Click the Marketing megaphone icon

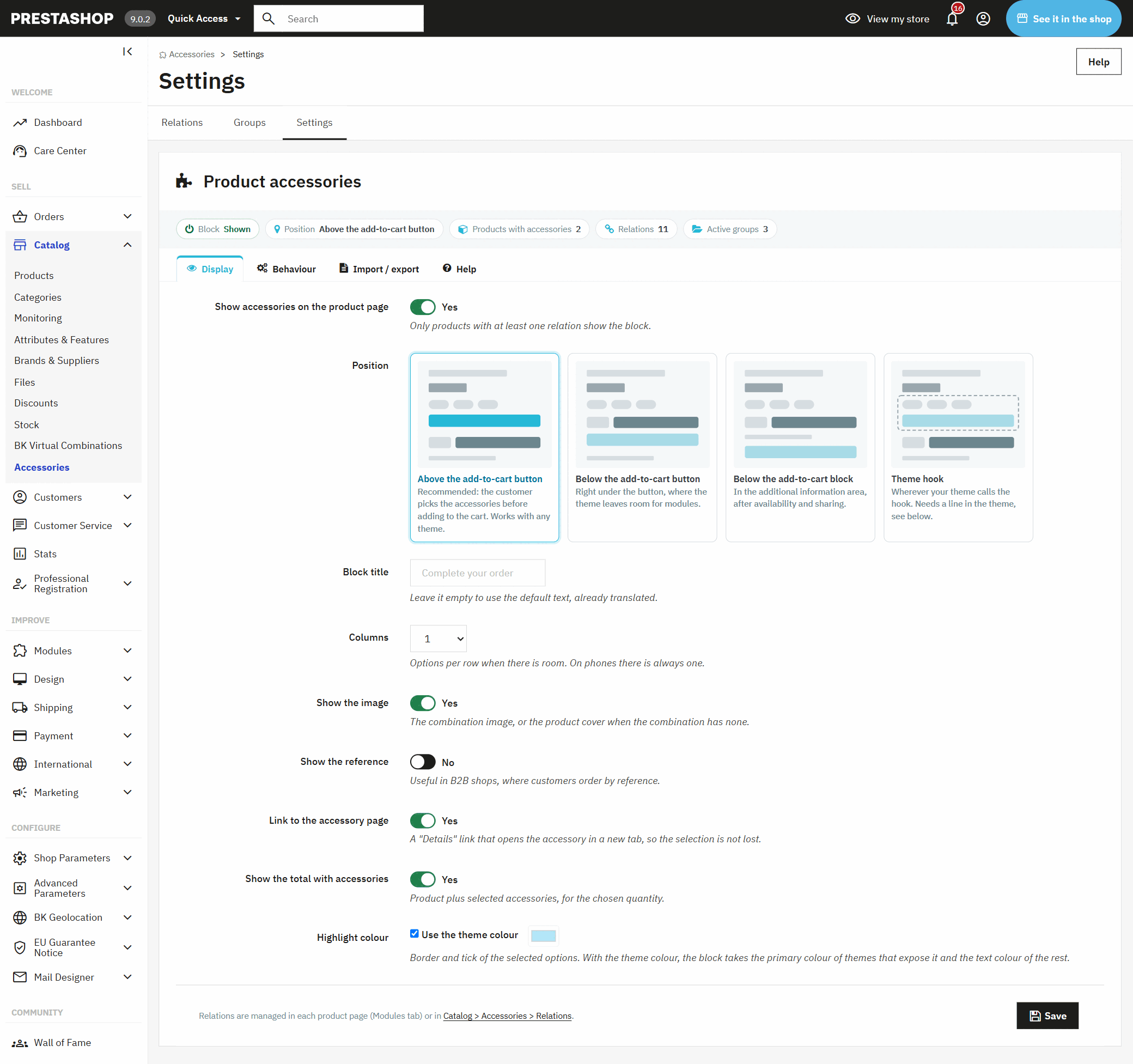coord(20,793)
